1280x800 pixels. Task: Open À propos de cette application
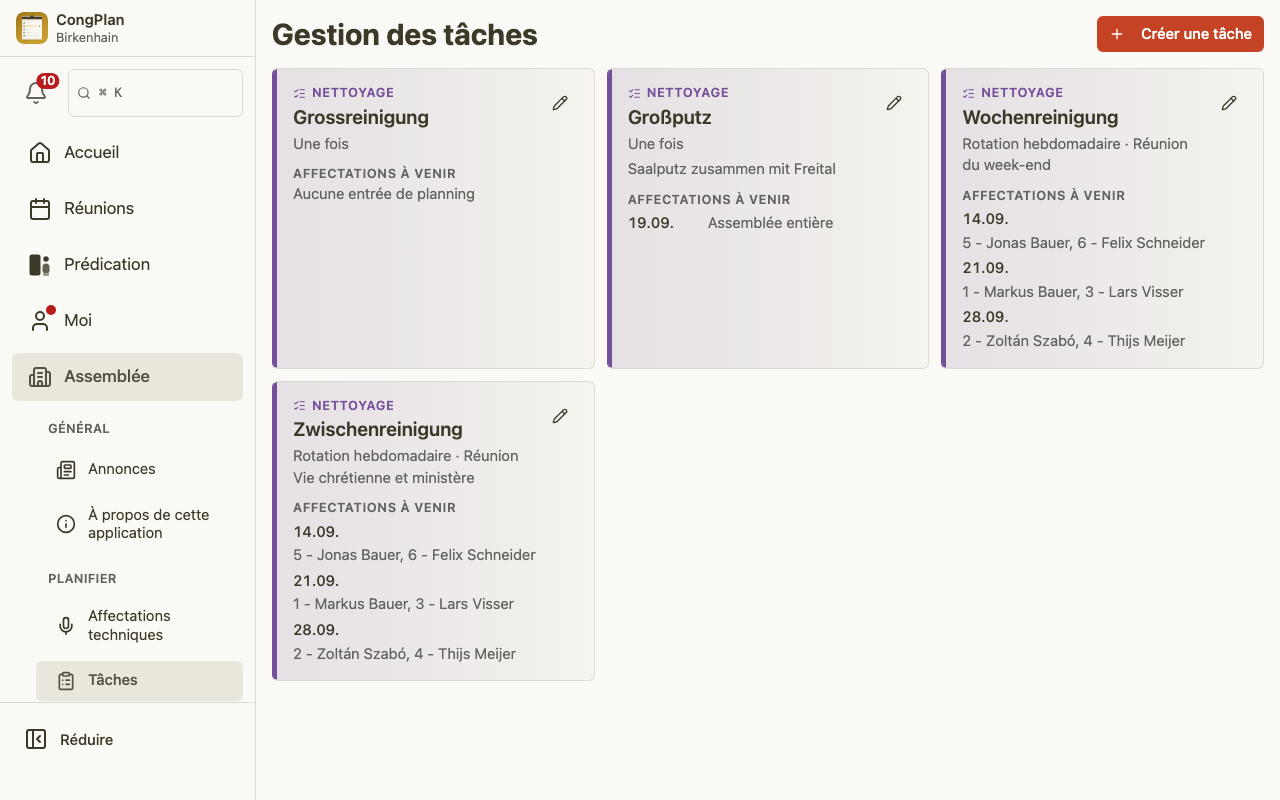(x=140, y=524)
